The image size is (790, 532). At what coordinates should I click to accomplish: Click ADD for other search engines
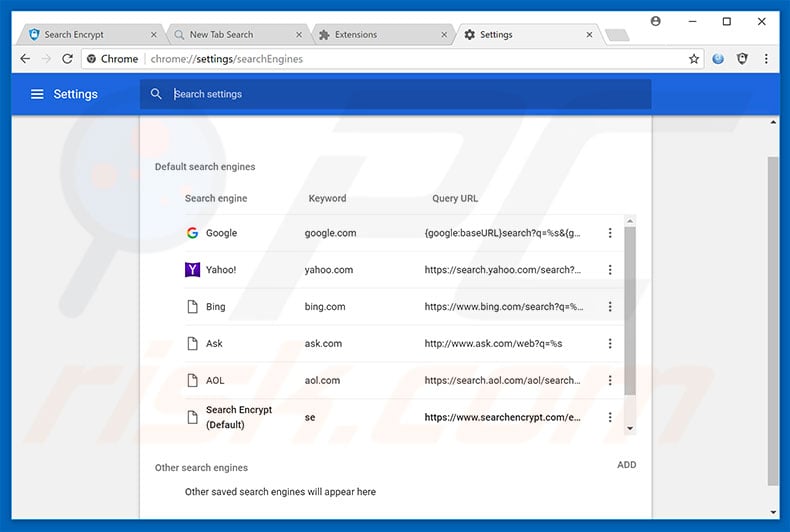pos(627,465)
